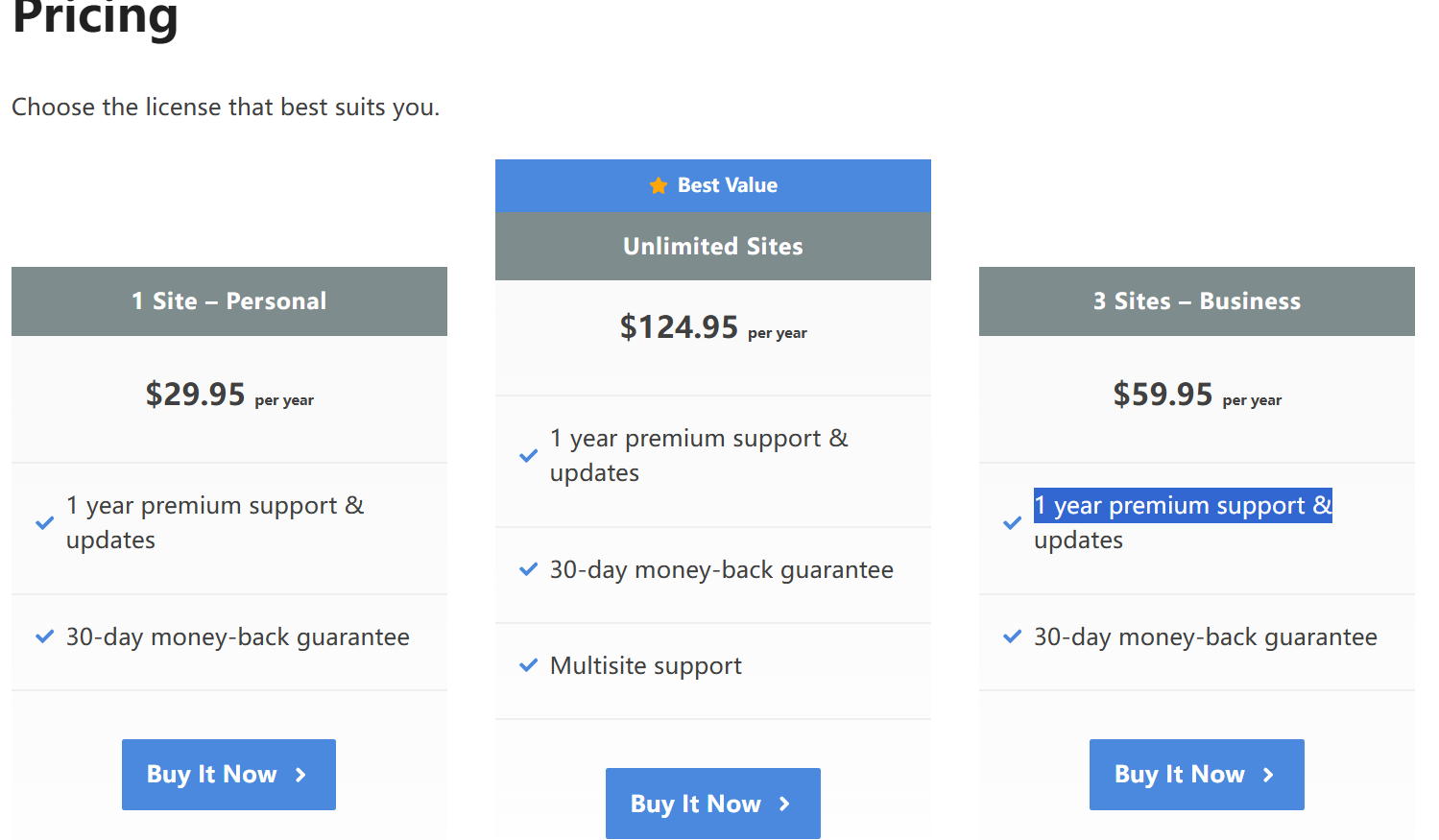Click checkmark beside Personal 30-day guarantee
Screen dimensions: 1439x840
[44, 636]
